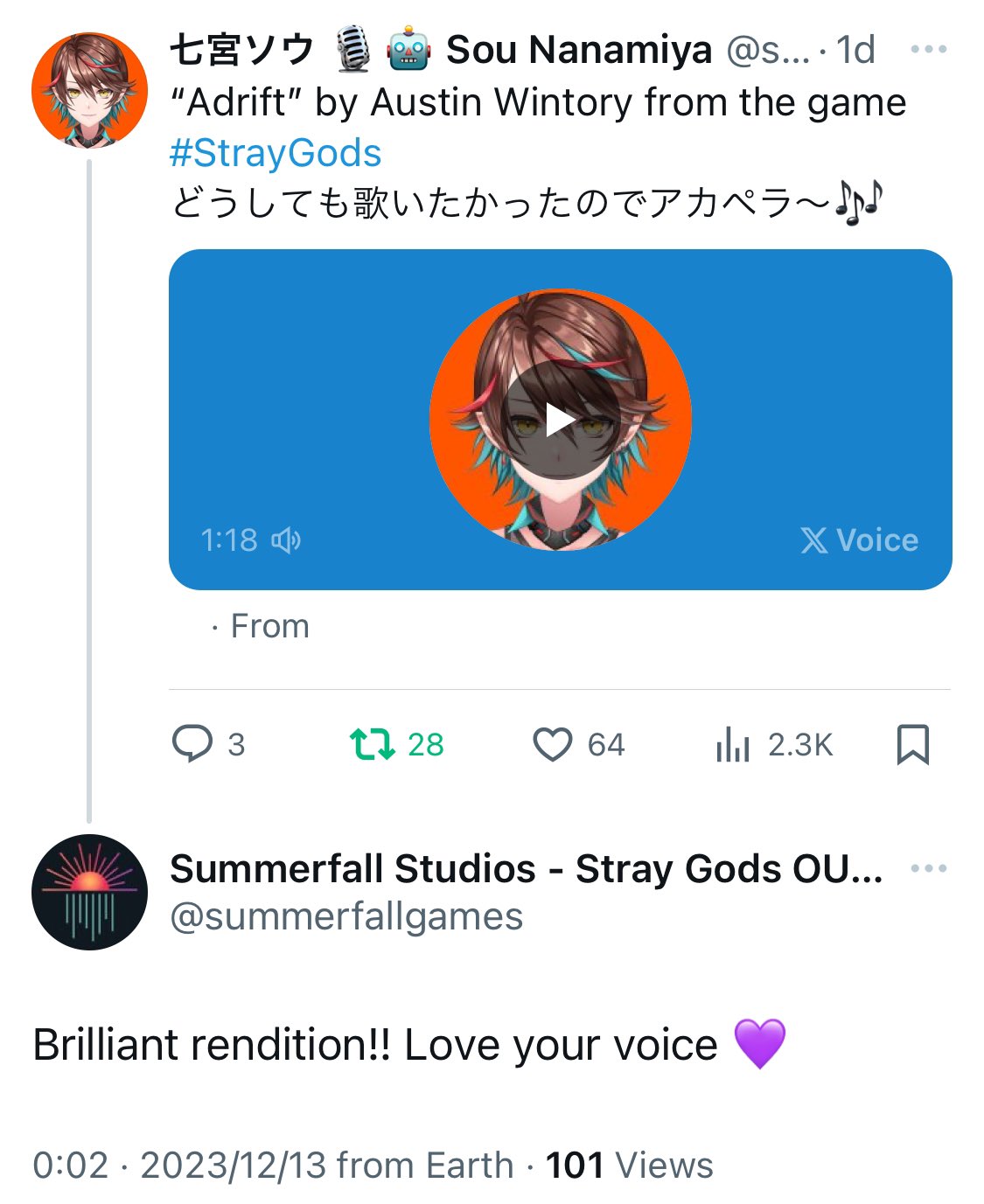Click the Summerfall Studios display name
The height and width of the screenshot is (1204, 984).
click(x=526, y=868)
